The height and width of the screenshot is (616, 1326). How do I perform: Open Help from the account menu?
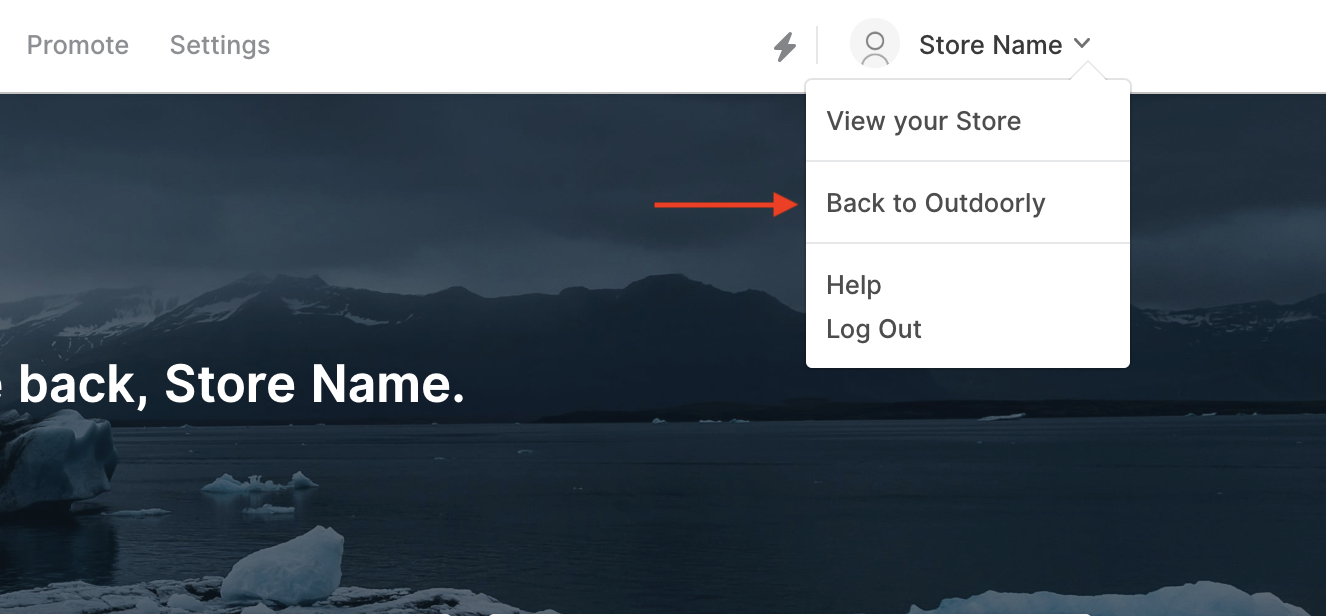pos(853,285)
